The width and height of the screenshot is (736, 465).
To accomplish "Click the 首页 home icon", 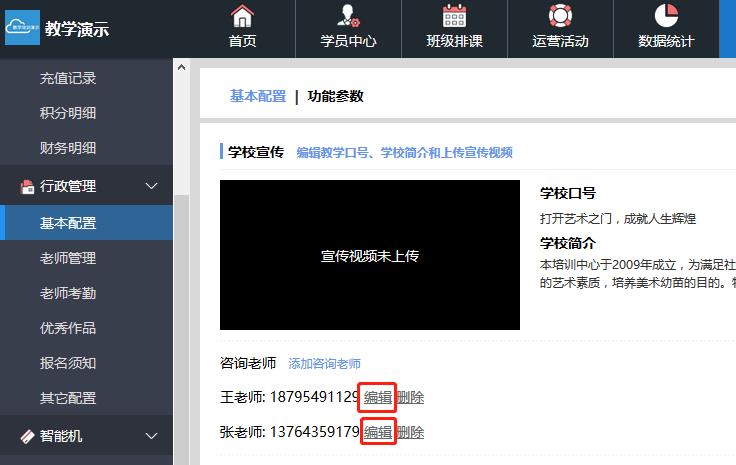I will 242,17.
